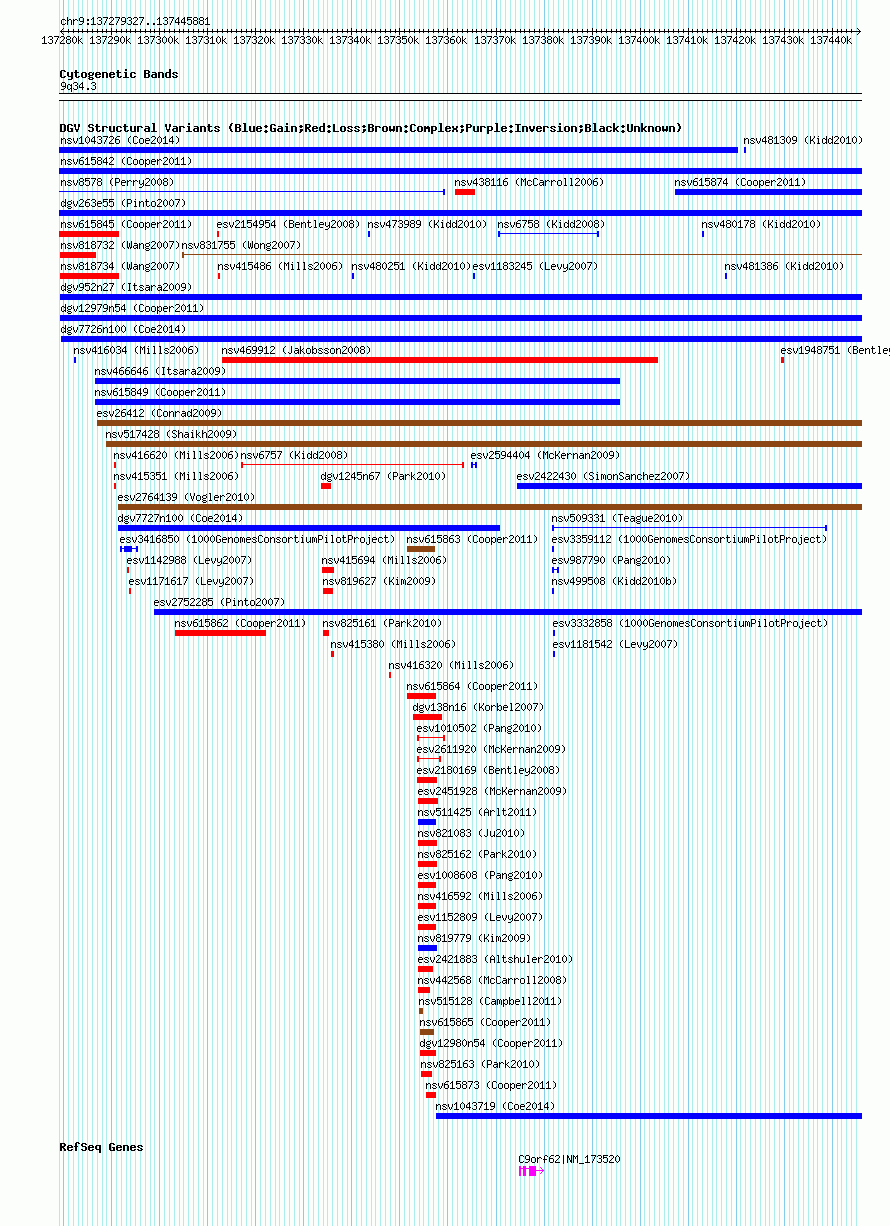The height and width of the screenshot is (1226, 890).
Task: Click the esv1010502 (Pang2010) interval line
Action: pos(431,738)
